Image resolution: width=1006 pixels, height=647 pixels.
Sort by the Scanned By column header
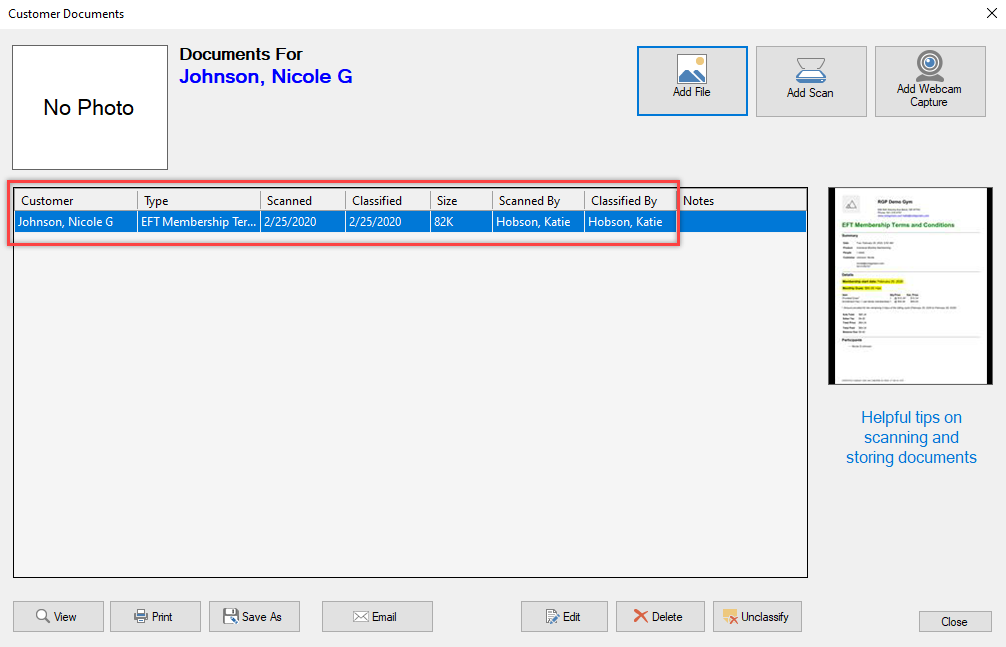538,200
